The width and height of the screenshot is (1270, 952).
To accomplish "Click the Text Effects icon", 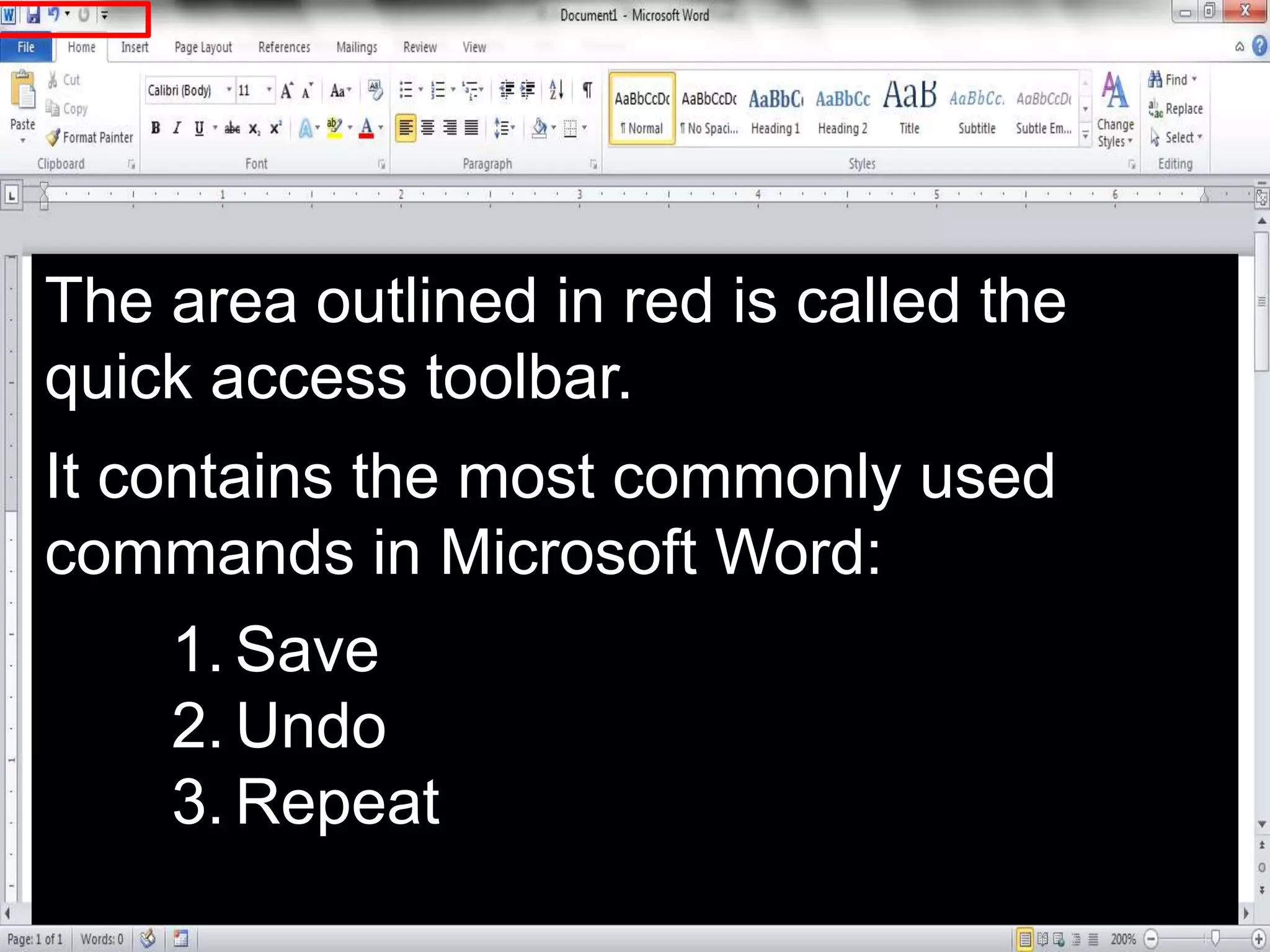I will pyautogui.click(x=306, y=128).
